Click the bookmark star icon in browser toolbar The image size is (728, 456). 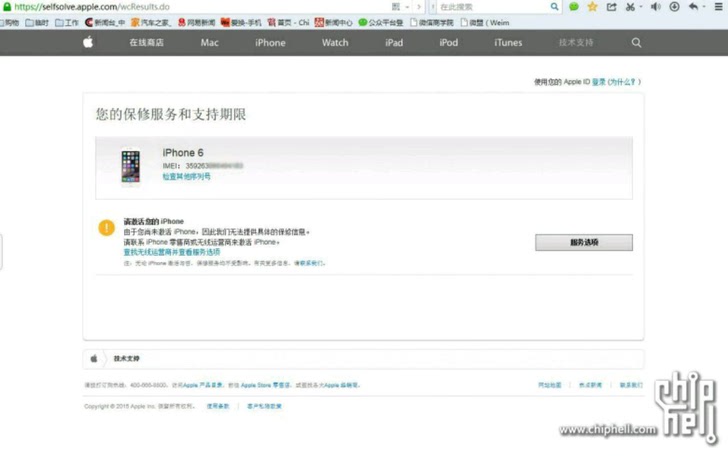(591, 7)
